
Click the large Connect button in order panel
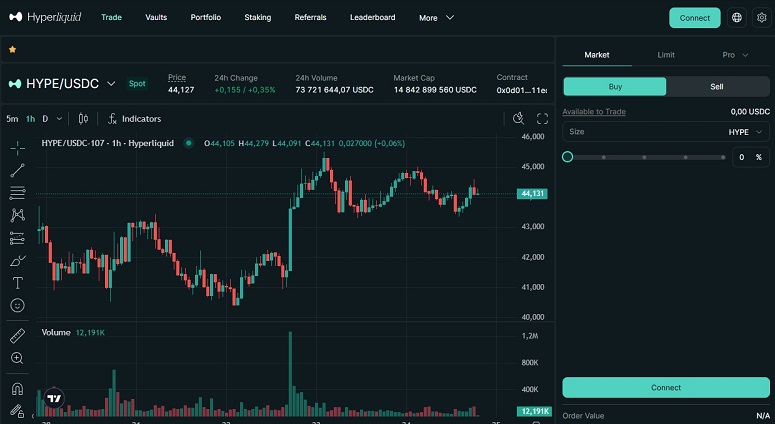pos(666,387)
